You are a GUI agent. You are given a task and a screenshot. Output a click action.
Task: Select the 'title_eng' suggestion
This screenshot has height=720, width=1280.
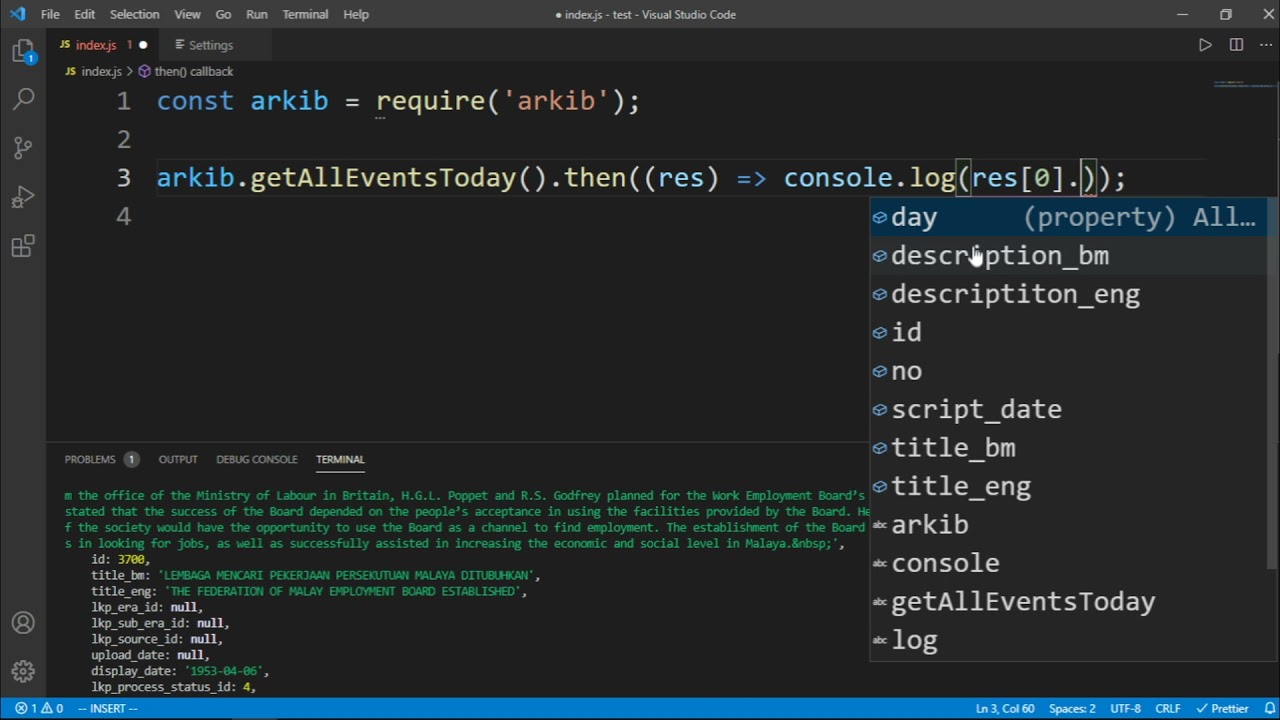[1068, 486]
